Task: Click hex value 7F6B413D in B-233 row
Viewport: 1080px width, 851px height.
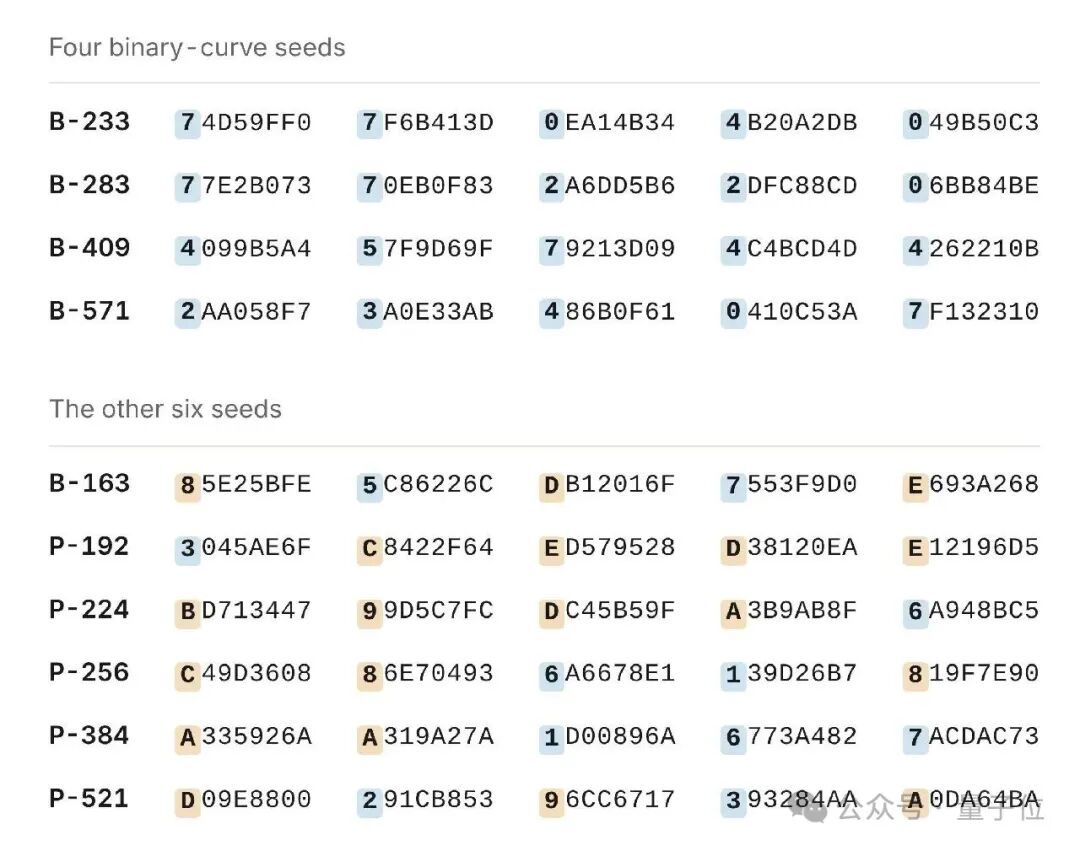Action: point(426,123)
